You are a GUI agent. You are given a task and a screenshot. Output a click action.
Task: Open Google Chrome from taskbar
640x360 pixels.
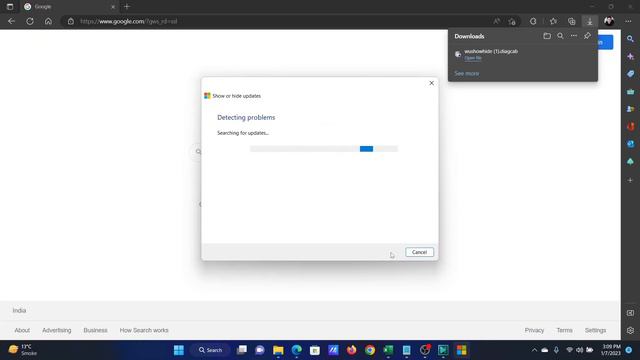[x=370, y=350]
